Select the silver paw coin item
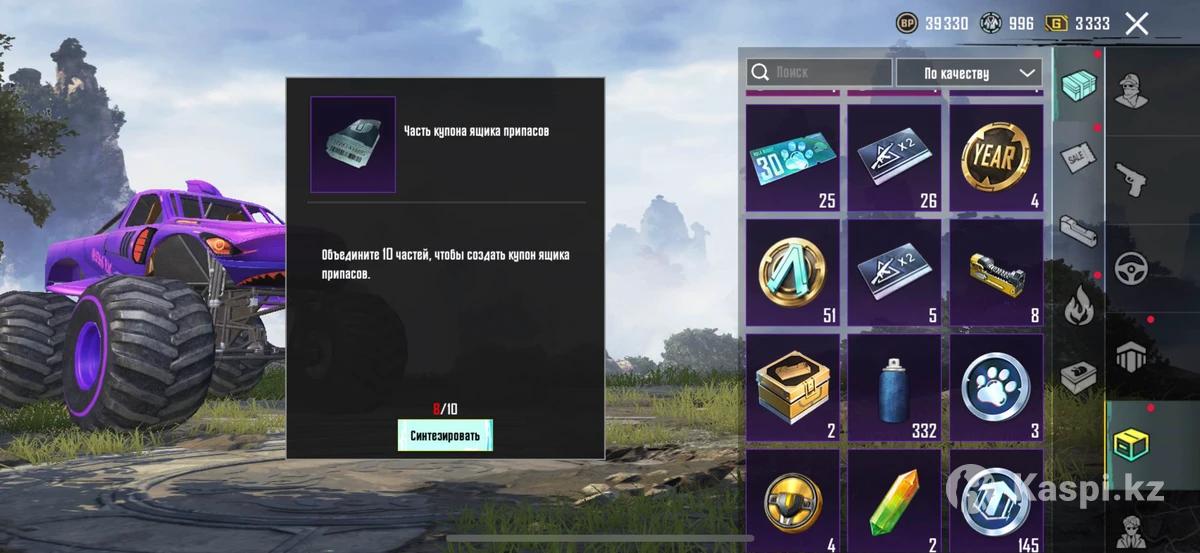 995,387
